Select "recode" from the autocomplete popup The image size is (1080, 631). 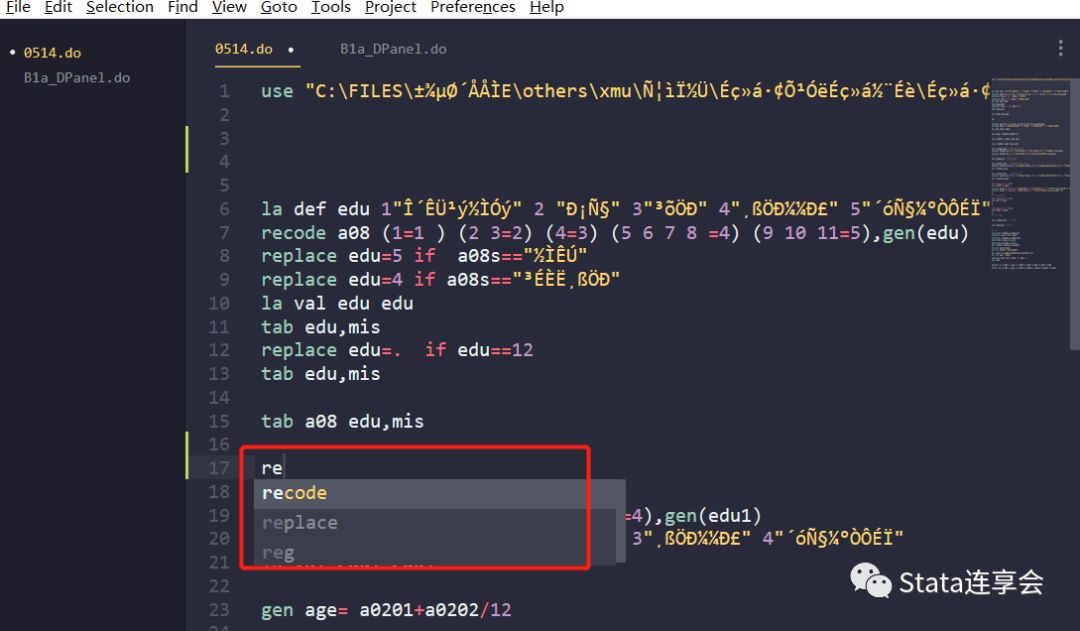pyautogui.click(x=293, y=492)
